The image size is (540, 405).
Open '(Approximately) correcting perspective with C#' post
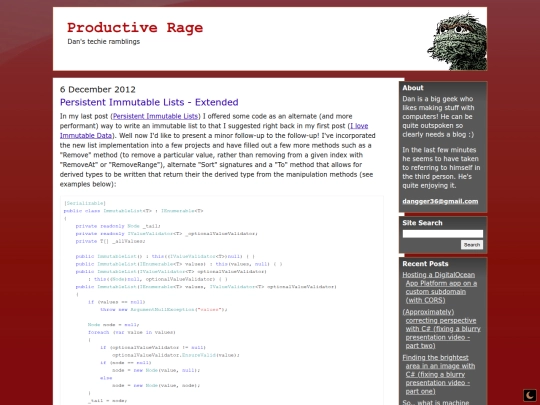(442, 329)
